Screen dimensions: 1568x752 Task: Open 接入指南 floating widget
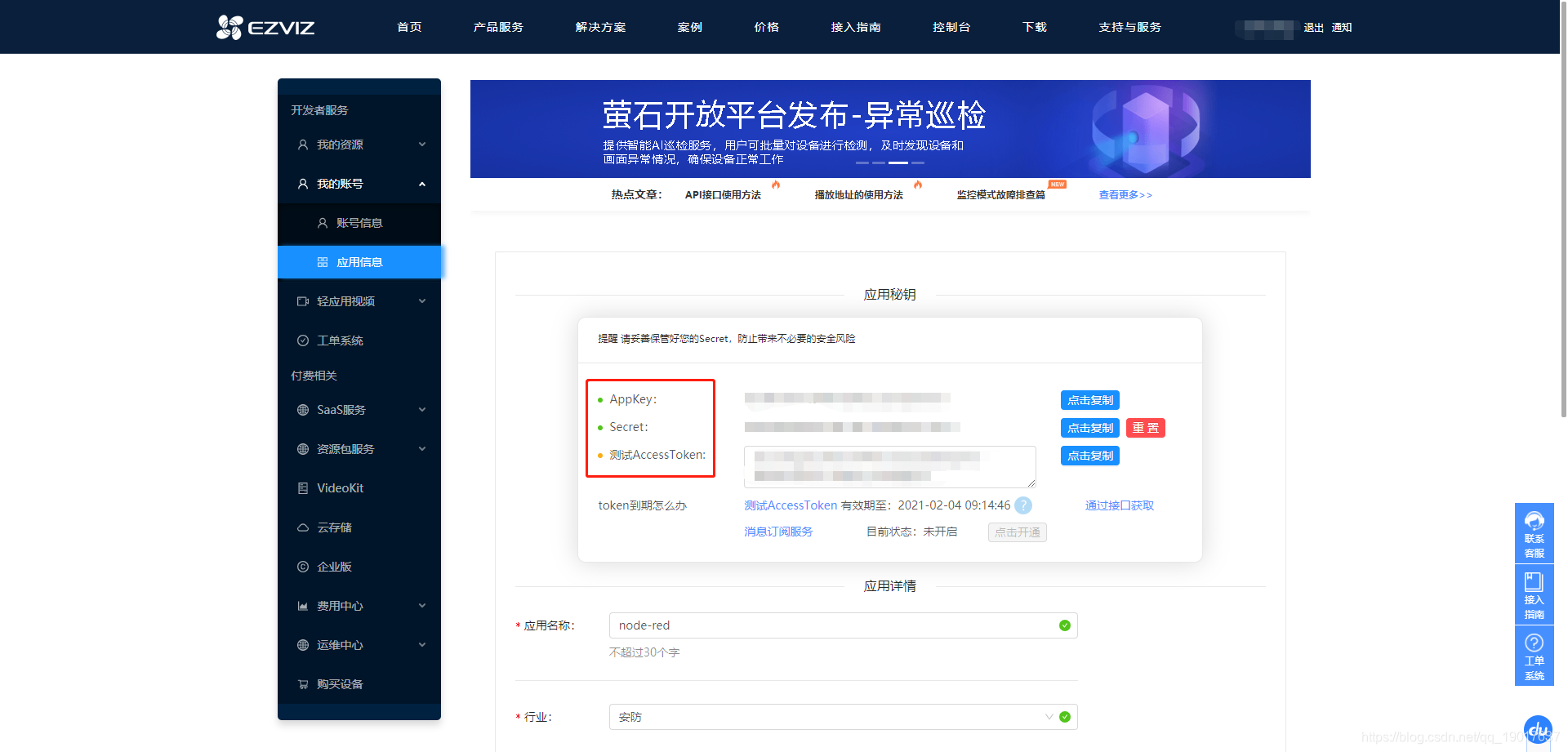[x=1535, y=594]
